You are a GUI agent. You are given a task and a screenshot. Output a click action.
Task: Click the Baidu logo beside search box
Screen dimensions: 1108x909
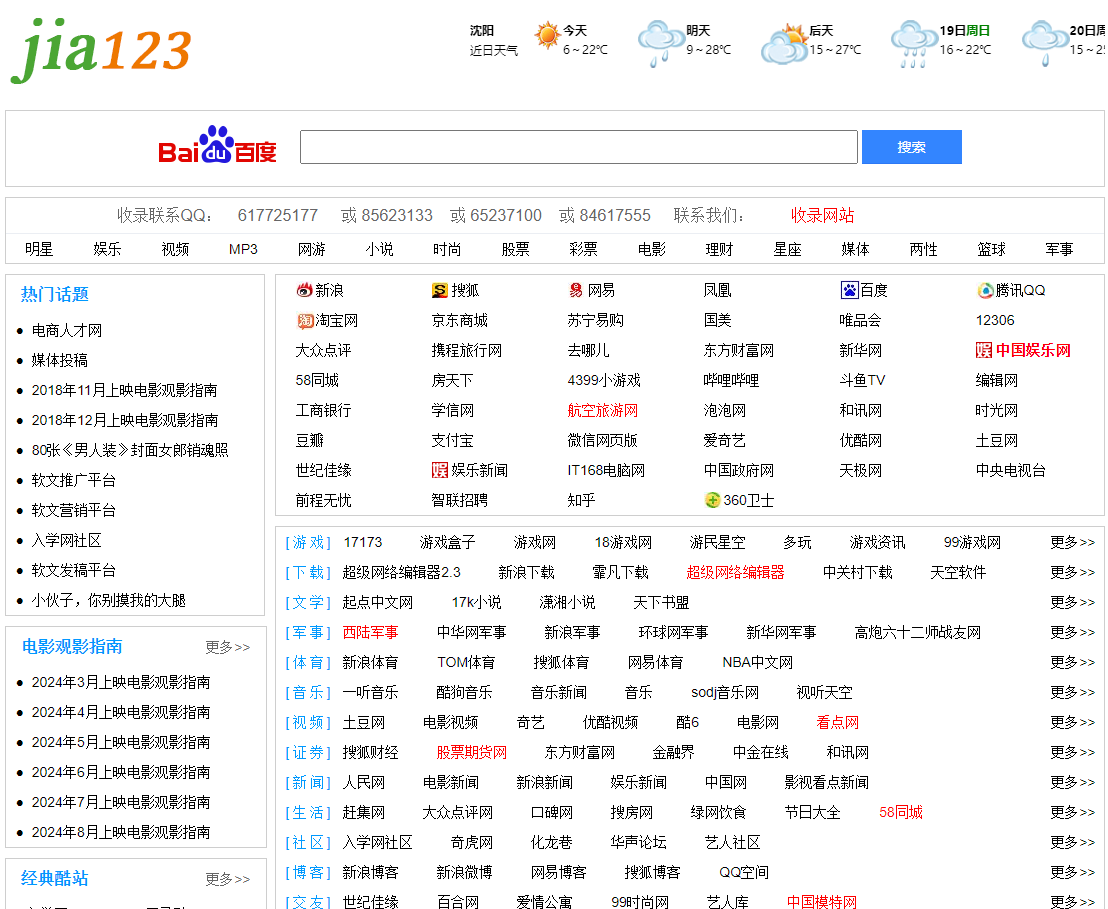[217, 146]
